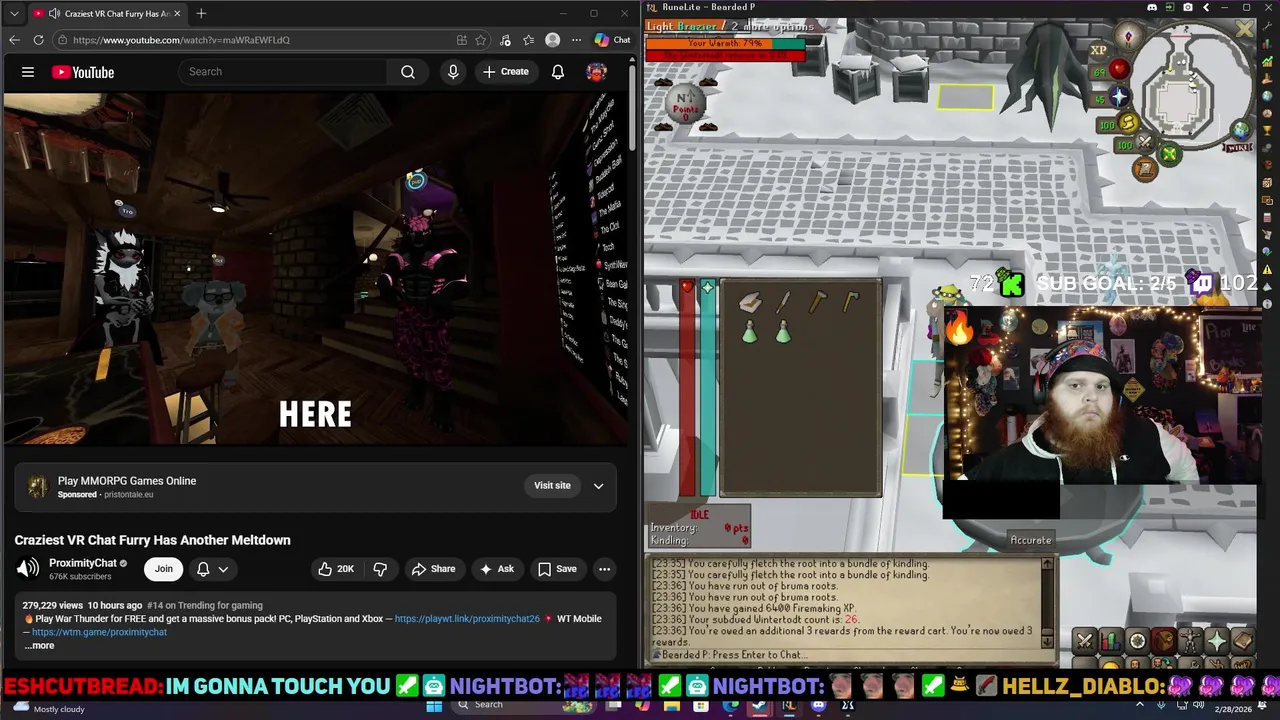Expand Edge tab actions dropdown
Viewport: 1280px width, 720px height.
[x=13, y=13]
